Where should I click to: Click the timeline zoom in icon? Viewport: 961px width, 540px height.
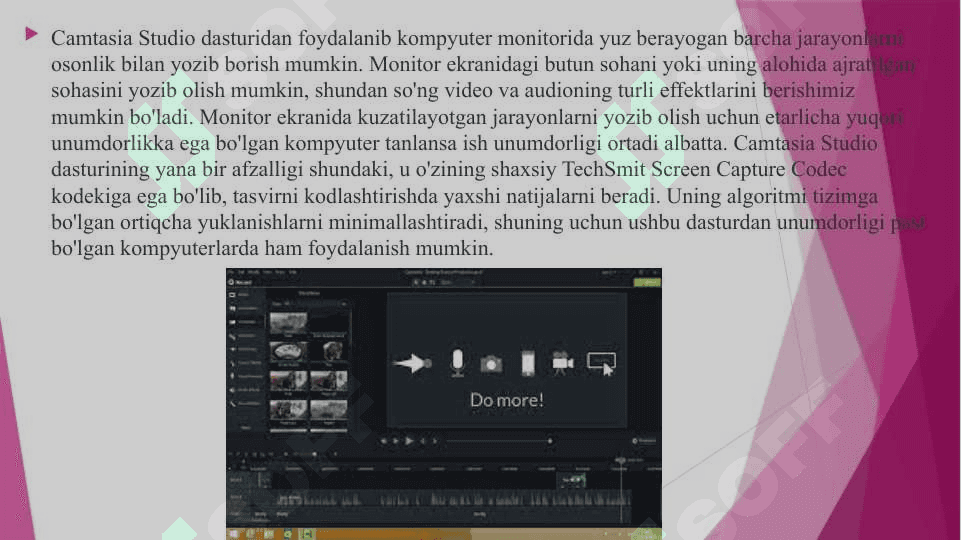click(335, 454)
